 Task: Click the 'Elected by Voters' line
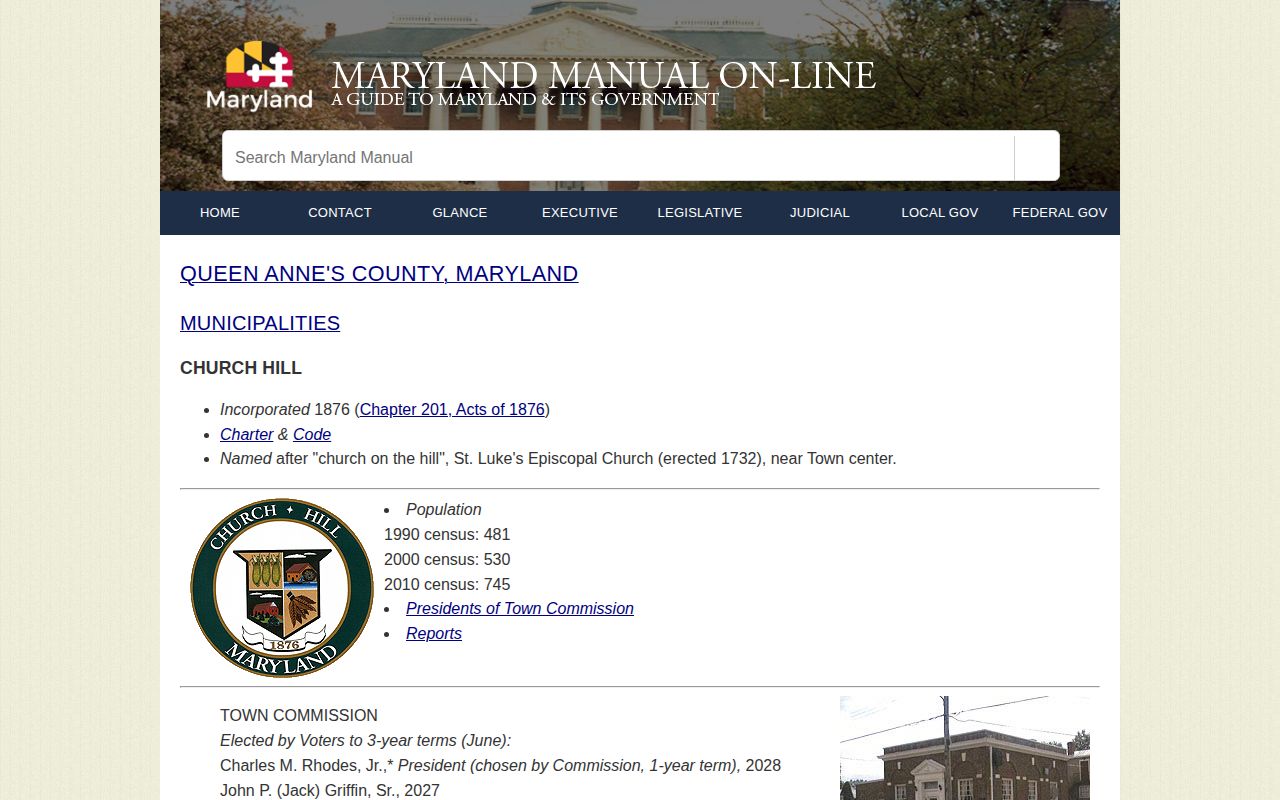click(x=365, y=741)
